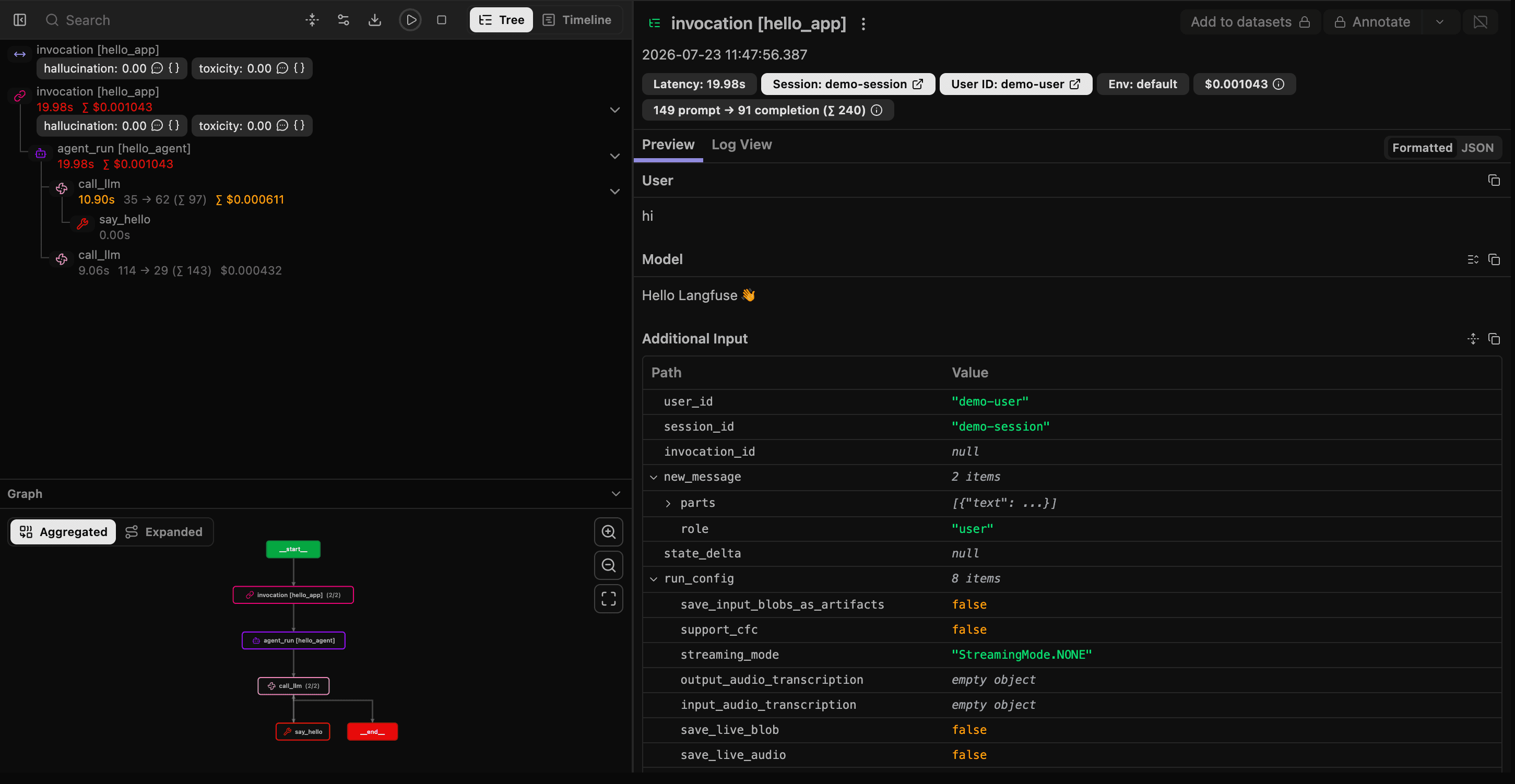
Task: Download the trace via download icon
Action: point(375,20)
